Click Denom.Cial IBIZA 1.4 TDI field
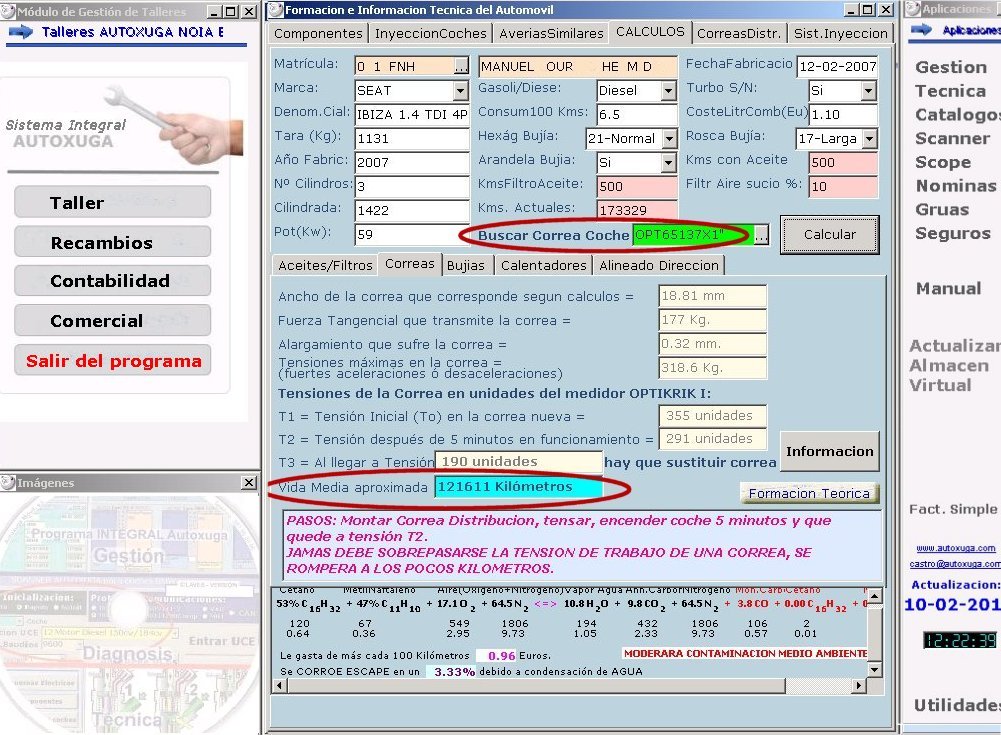 tap(412, 115)
